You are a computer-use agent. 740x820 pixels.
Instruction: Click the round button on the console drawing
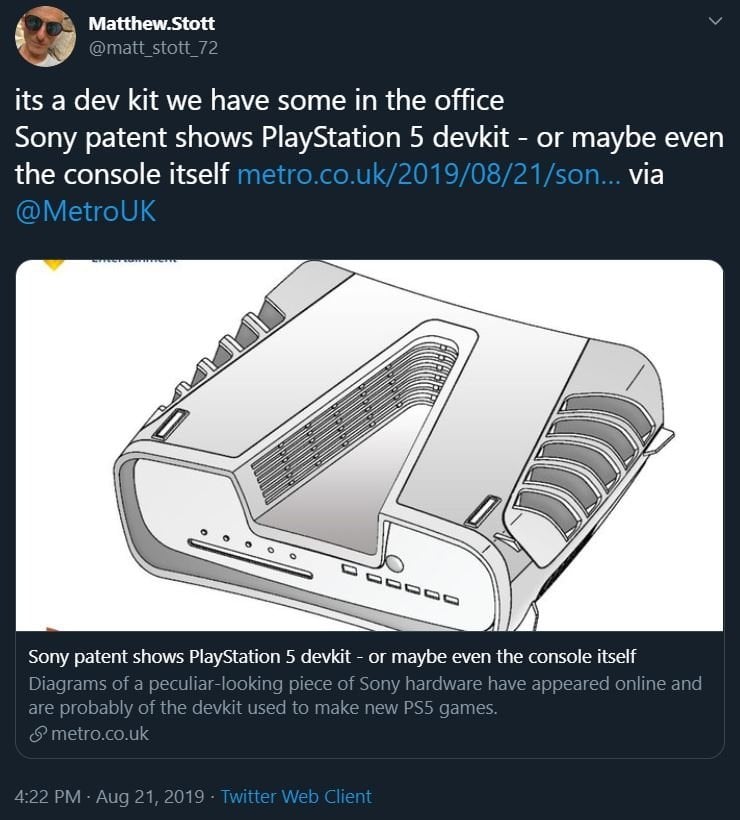click(x=394, y=563)
